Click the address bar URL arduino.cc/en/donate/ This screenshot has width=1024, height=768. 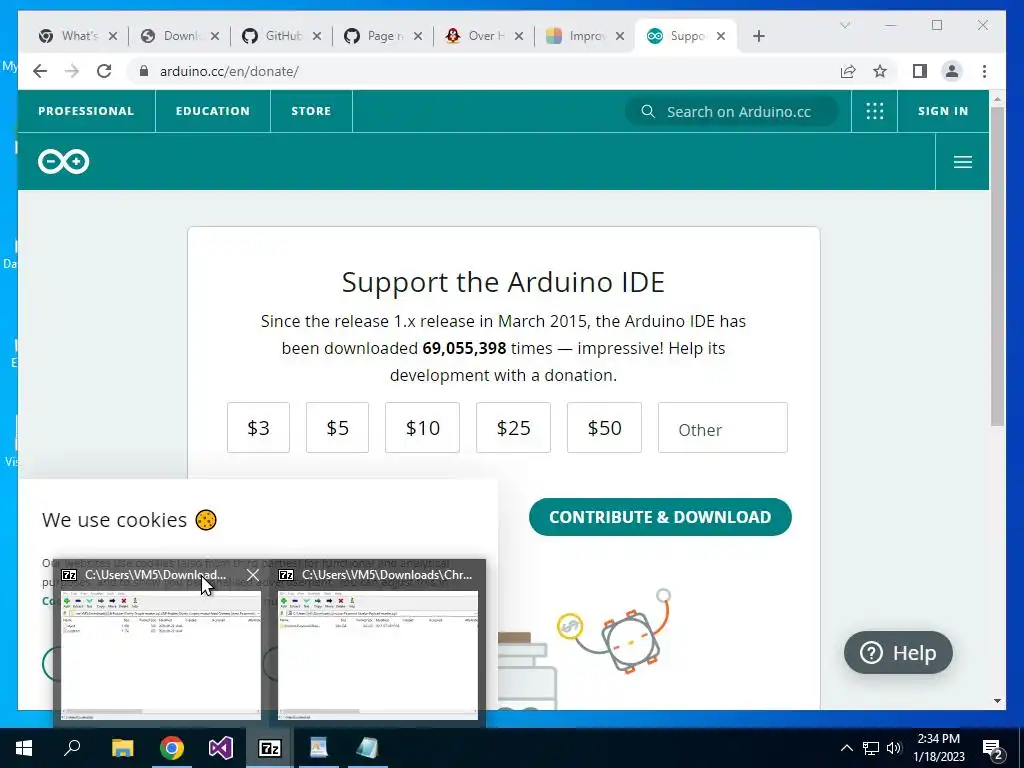coord(229,71)
